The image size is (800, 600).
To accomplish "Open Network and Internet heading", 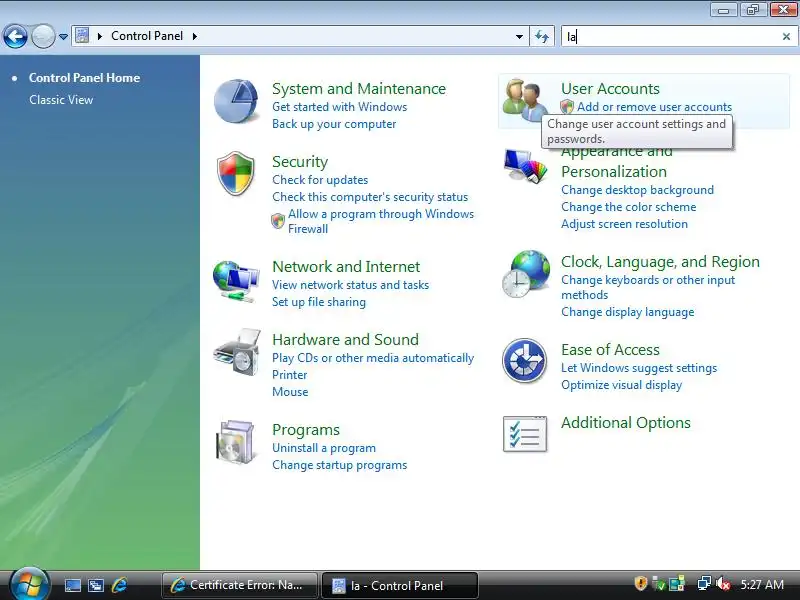I will (346, 267).
